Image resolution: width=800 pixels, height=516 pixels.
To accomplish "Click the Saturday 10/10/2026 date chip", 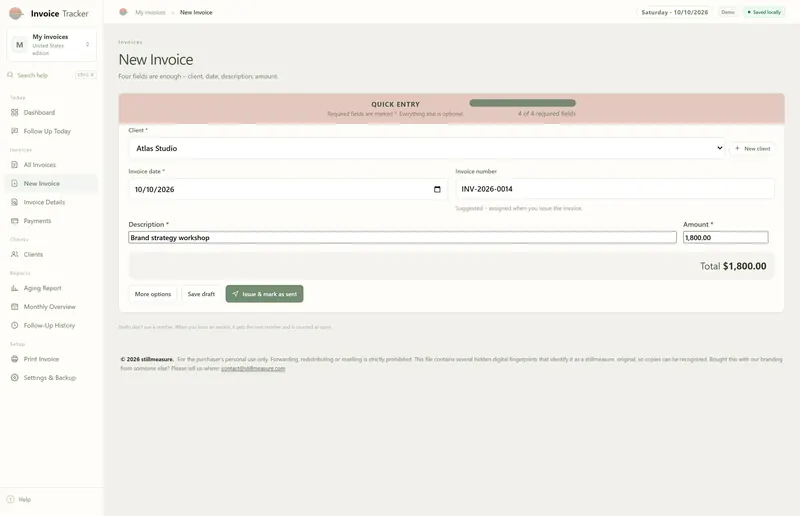I will (x=674, y=12).
